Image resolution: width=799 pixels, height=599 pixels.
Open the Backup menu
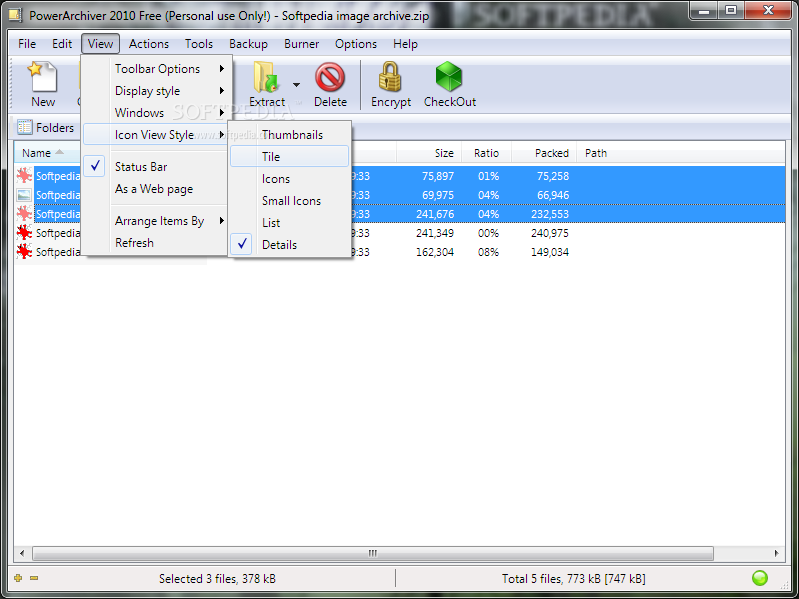coord(248,44)
